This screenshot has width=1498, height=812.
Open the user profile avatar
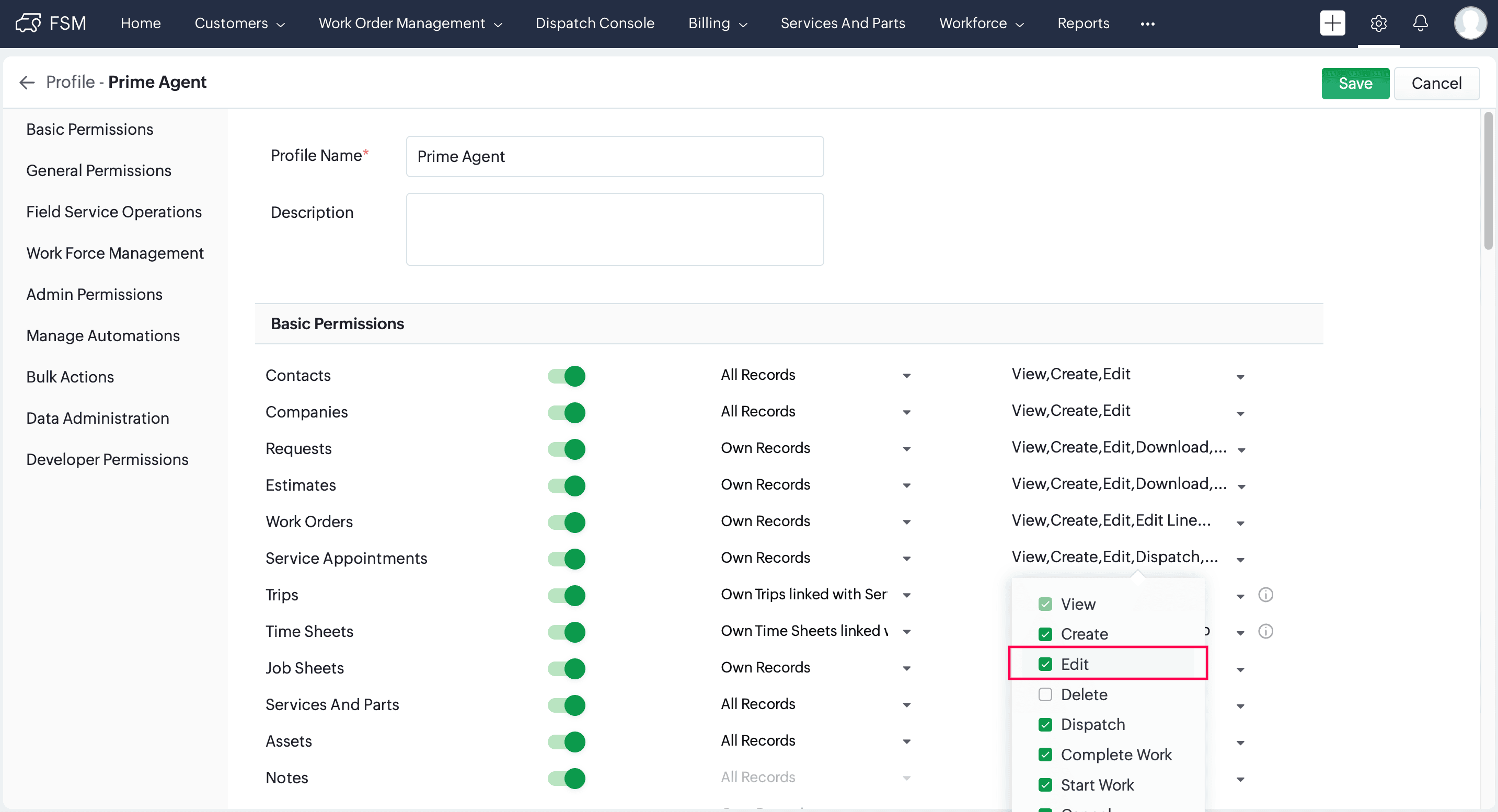tap(1470, 23)
